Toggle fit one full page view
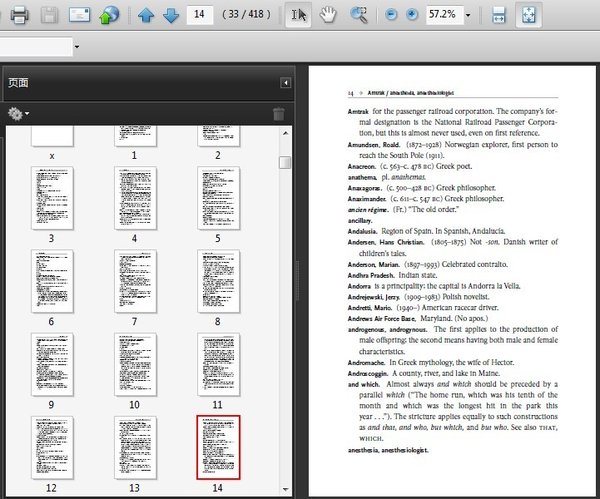600x499 pixels. pos(528,15)
